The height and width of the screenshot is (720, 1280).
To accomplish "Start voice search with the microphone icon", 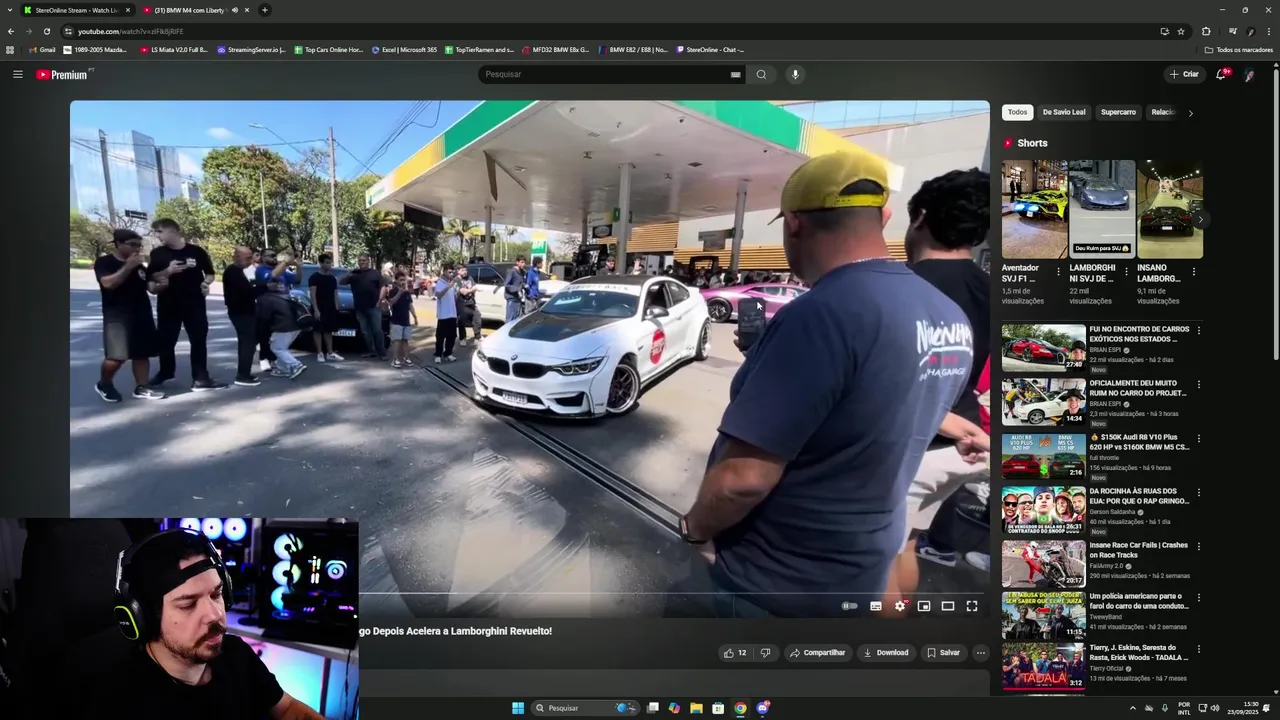I will coord(795,74).
